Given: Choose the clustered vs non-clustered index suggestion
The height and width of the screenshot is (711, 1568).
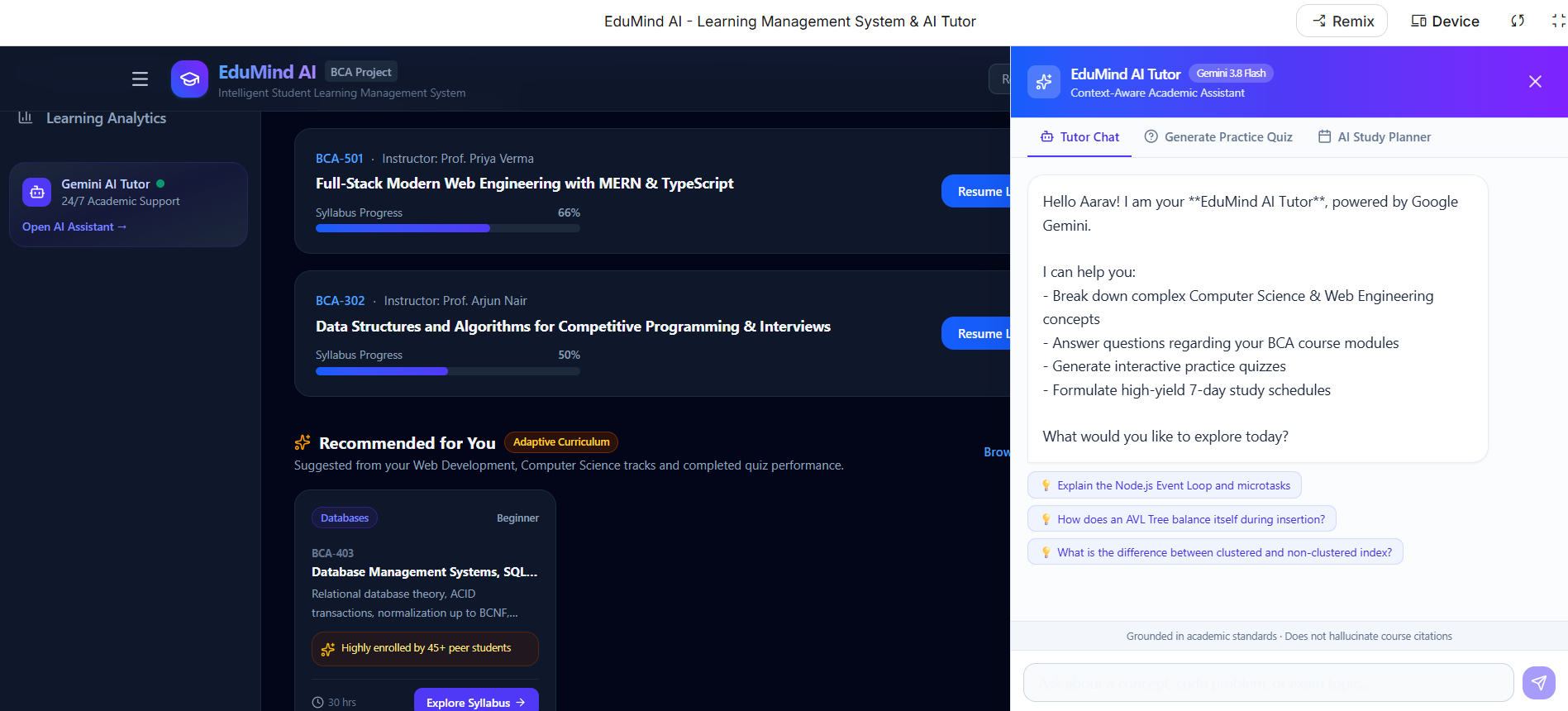Looking at the screenshot, I should click(x=1215, y=552).
